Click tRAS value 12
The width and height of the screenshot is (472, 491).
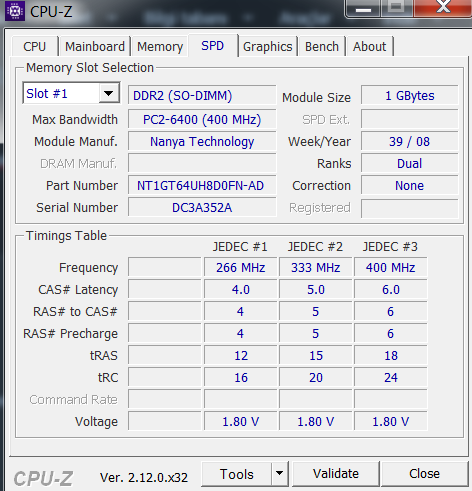240,355
